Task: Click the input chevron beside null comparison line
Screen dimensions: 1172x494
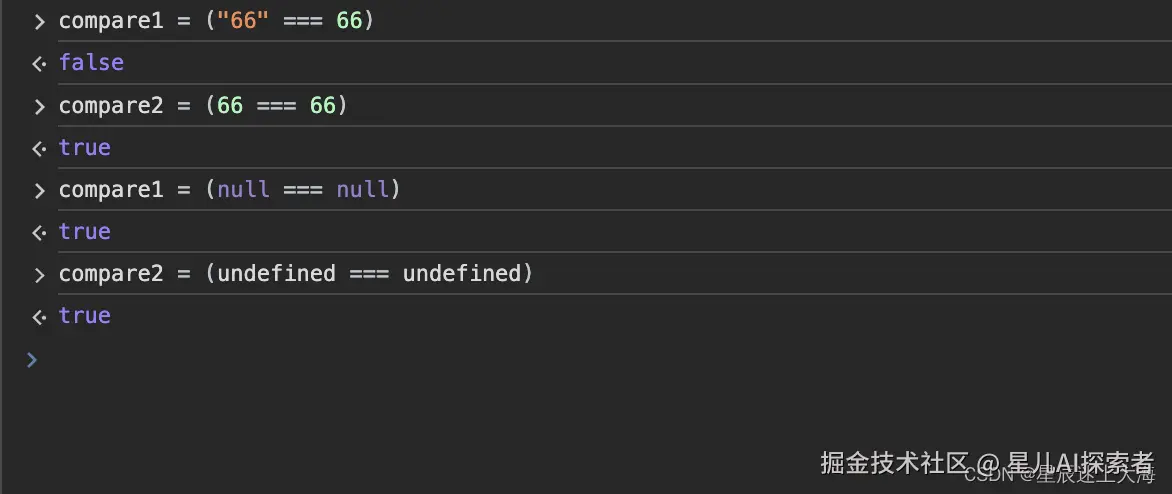Action: click(x=40, y=191)
